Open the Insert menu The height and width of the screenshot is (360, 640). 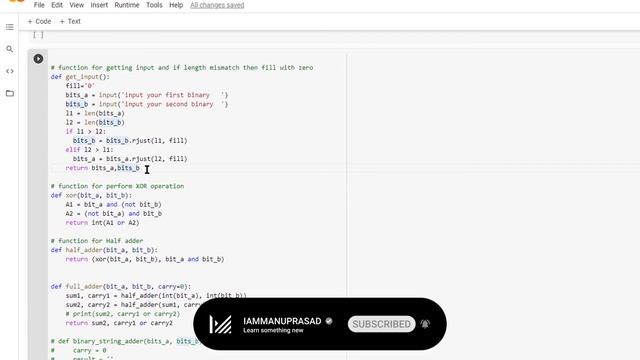click(x=99, y=5)
